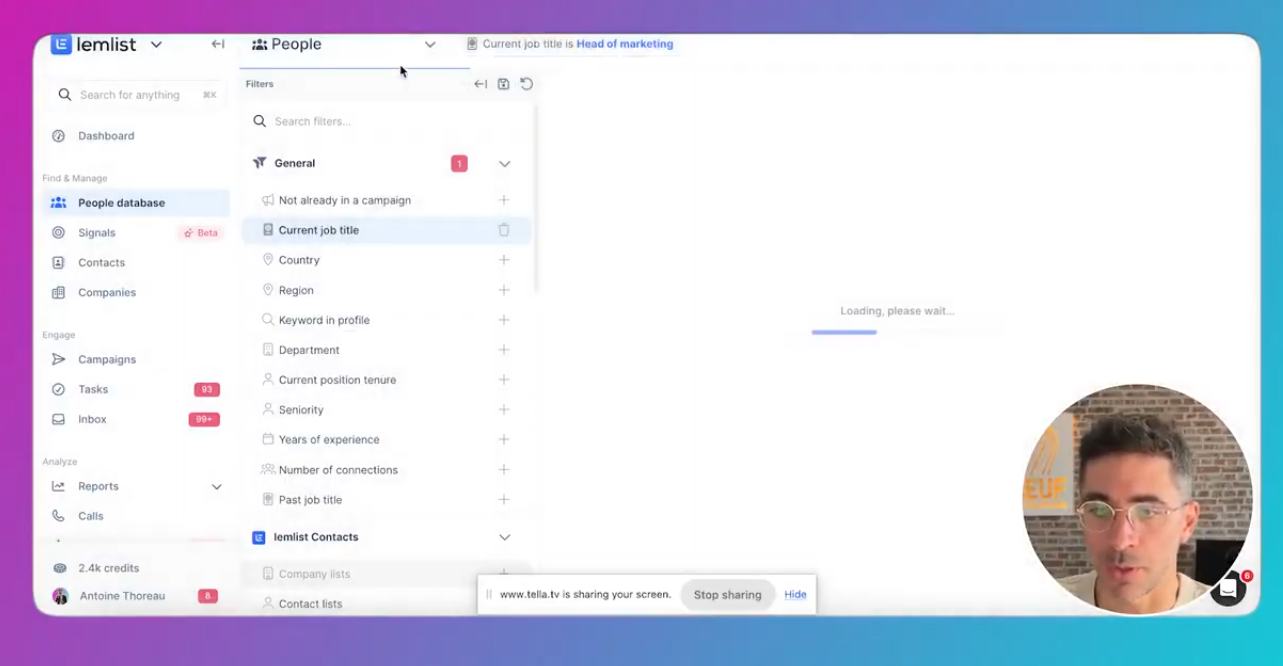Add the Current position tenure filter
Viewport: 1283px width, 666px height.
point(504,380)
